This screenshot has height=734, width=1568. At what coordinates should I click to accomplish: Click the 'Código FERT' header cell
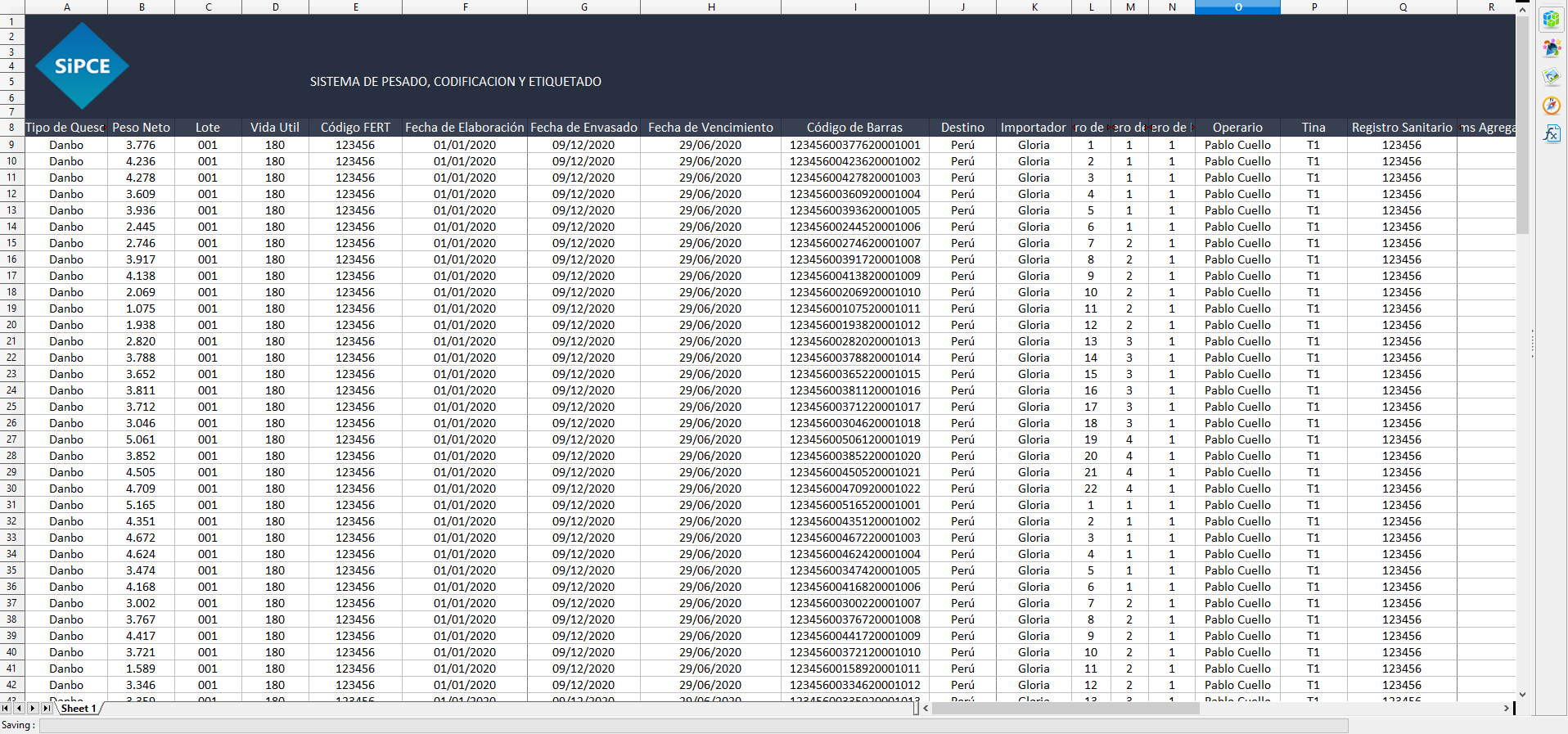point(355,128)
